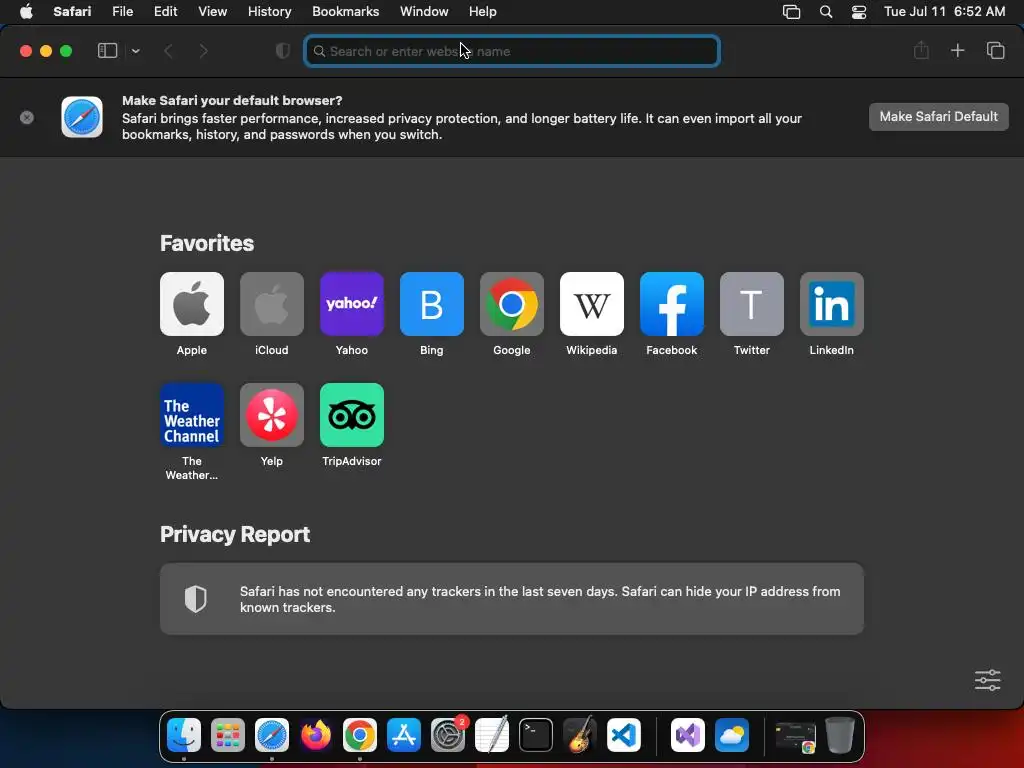Open TextEdit from the Dock
1024x768 pixels.
(492, 735)
